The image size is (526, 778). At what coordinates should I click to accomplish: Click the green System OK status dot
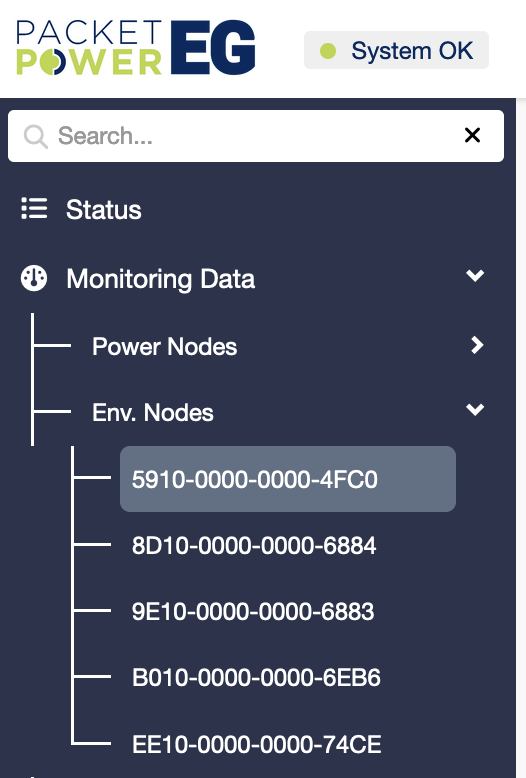[328, 51]
